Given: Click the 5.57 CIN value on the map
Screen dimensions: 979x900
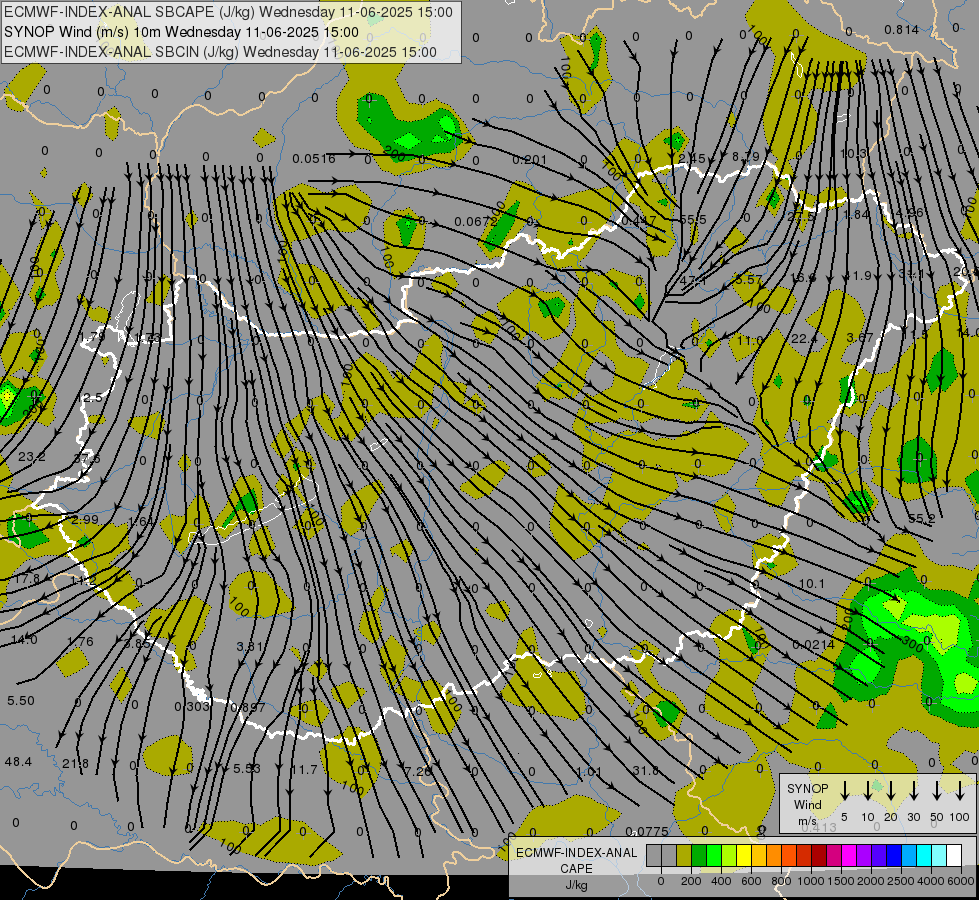Looking at the screenshot, I should [x=748, y=279].
